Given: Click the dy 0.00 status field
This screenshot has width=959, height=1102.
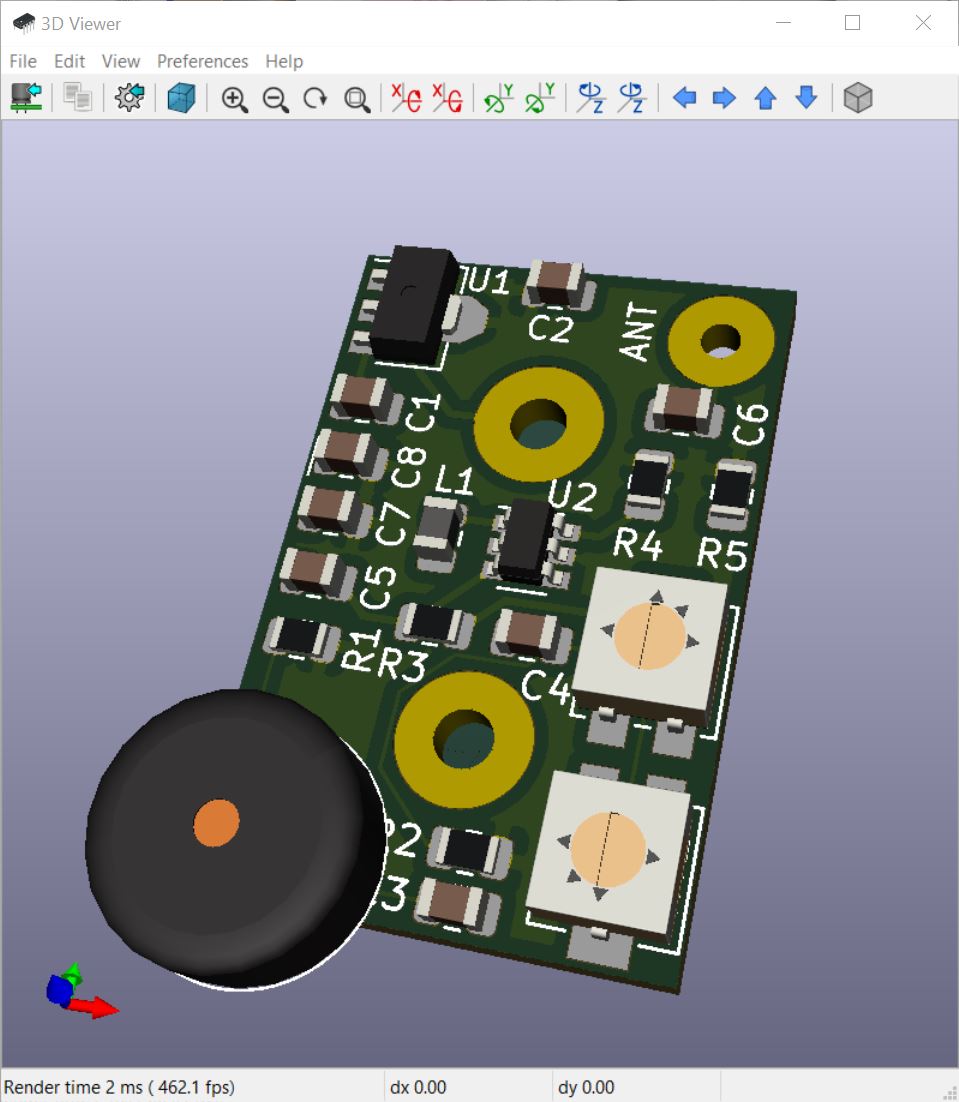Looking at the screenshot, I should (x=586, y=1087).
